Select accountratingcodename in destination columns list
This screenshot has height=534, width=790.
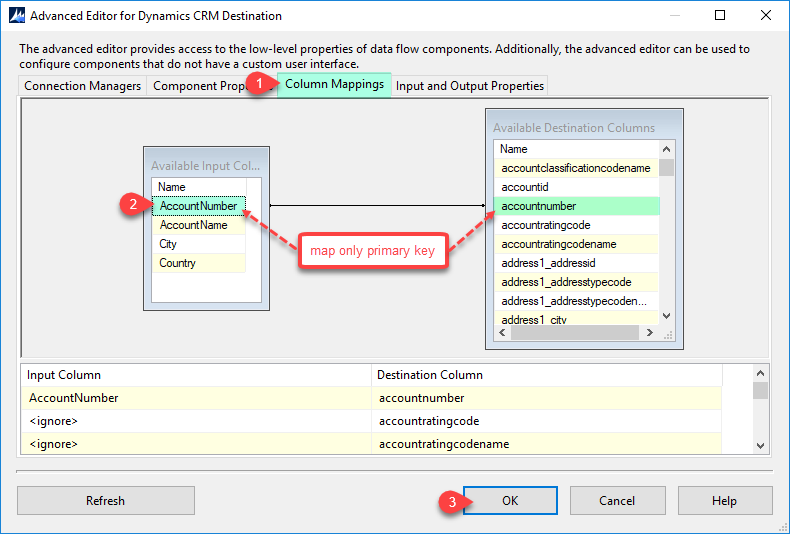coord(576,244)
